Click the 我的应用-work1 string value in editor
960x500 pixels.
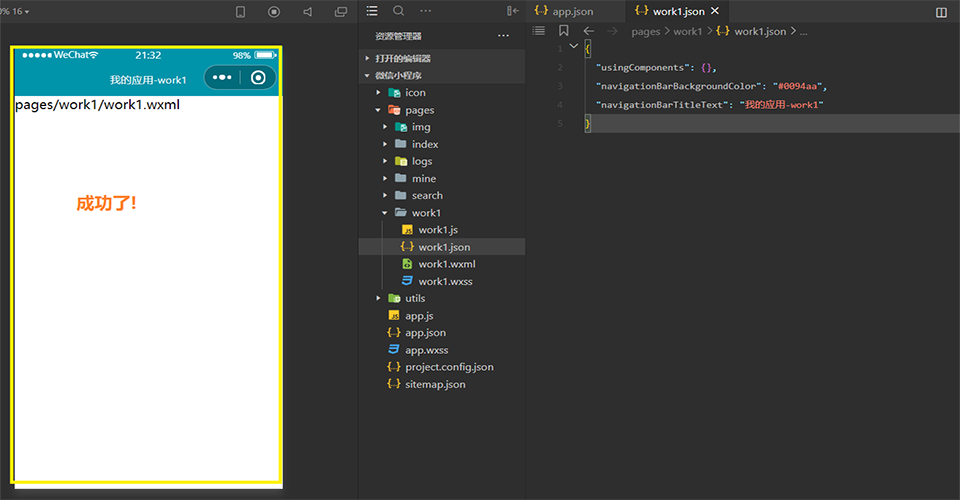(x=781, y=105)
